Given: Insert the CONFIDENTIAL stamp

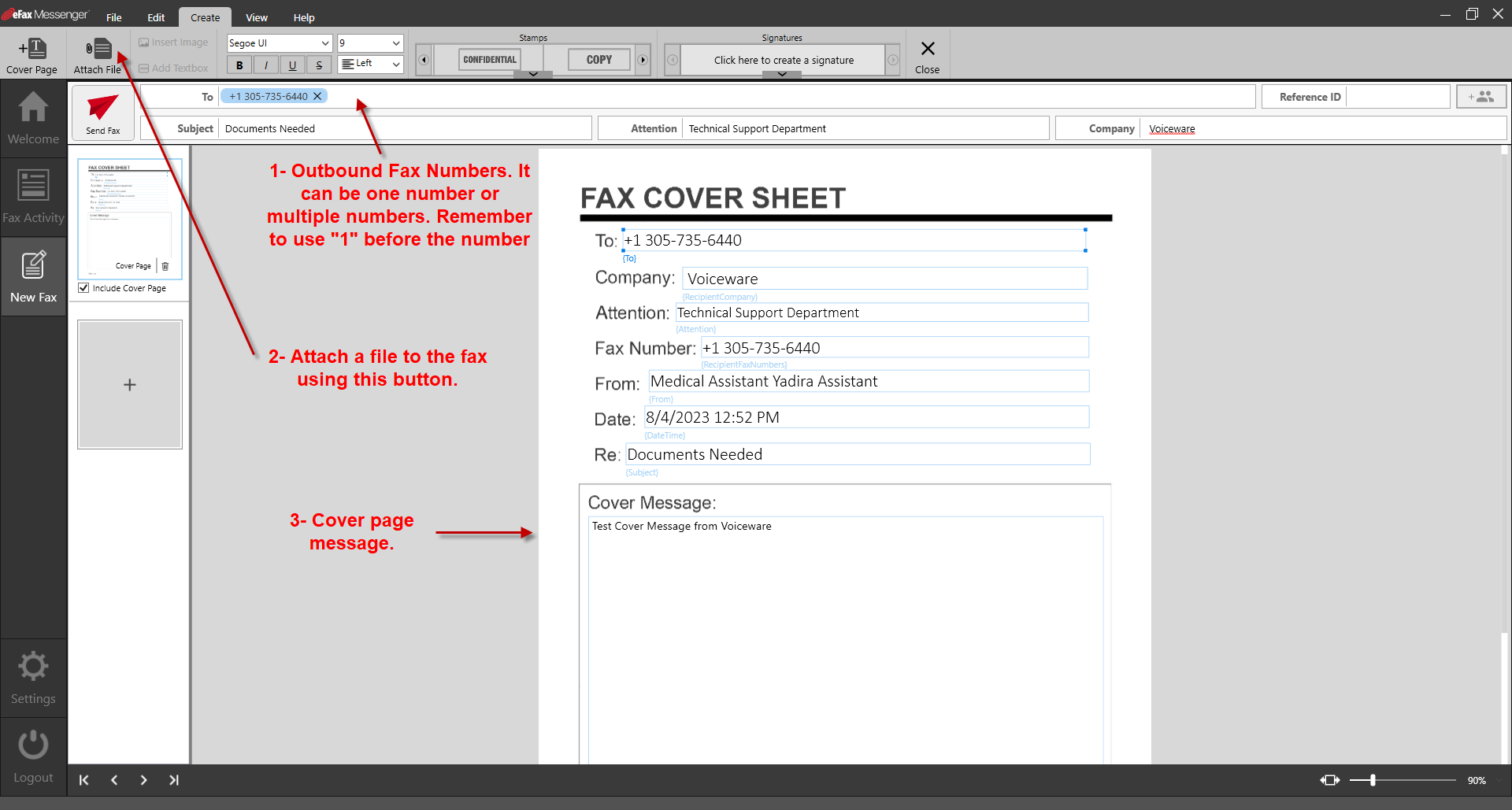Looking at the screenshot, I should (490, 60).
